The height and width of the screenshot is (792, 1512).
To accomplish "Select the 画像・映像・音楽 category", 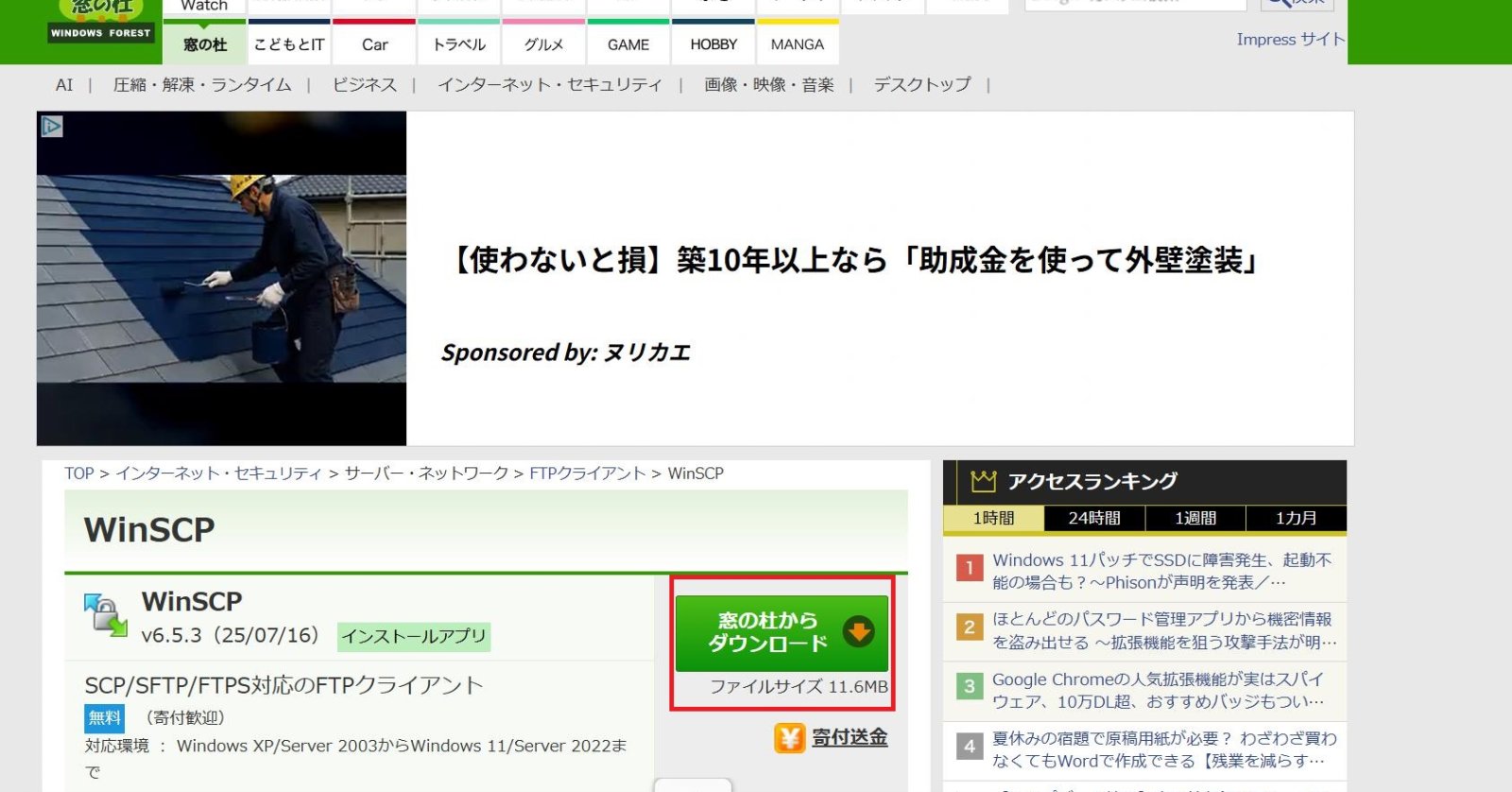I will (x=768, y=85).
